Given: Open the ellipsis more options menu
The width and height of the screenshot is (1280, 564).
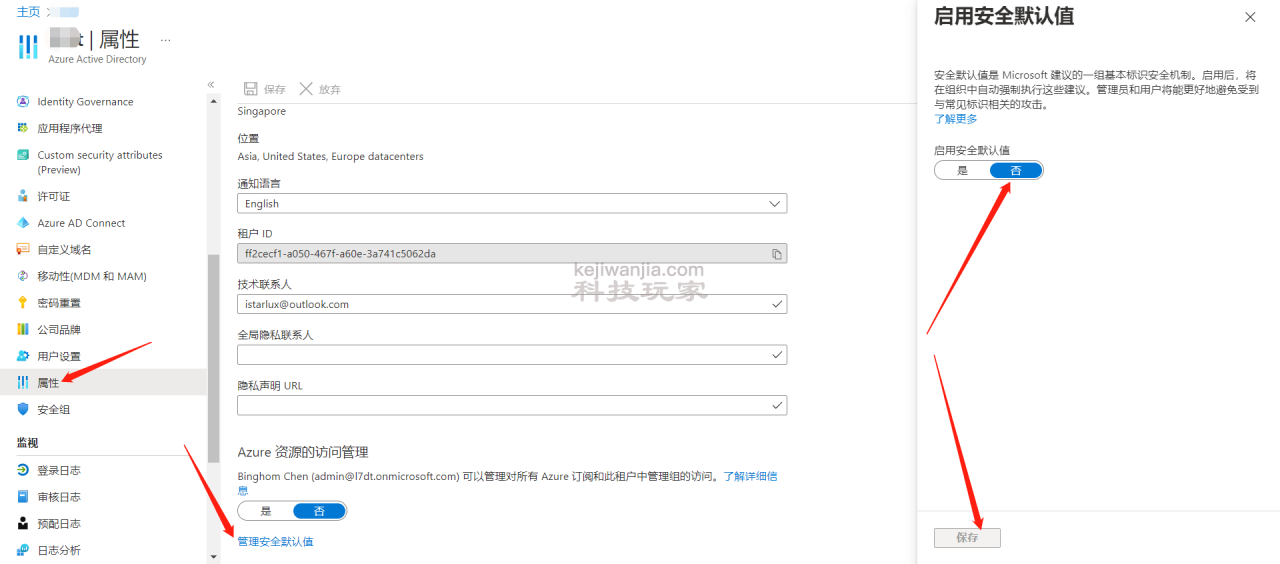Looking at the screenshot, I should point(166,40).
